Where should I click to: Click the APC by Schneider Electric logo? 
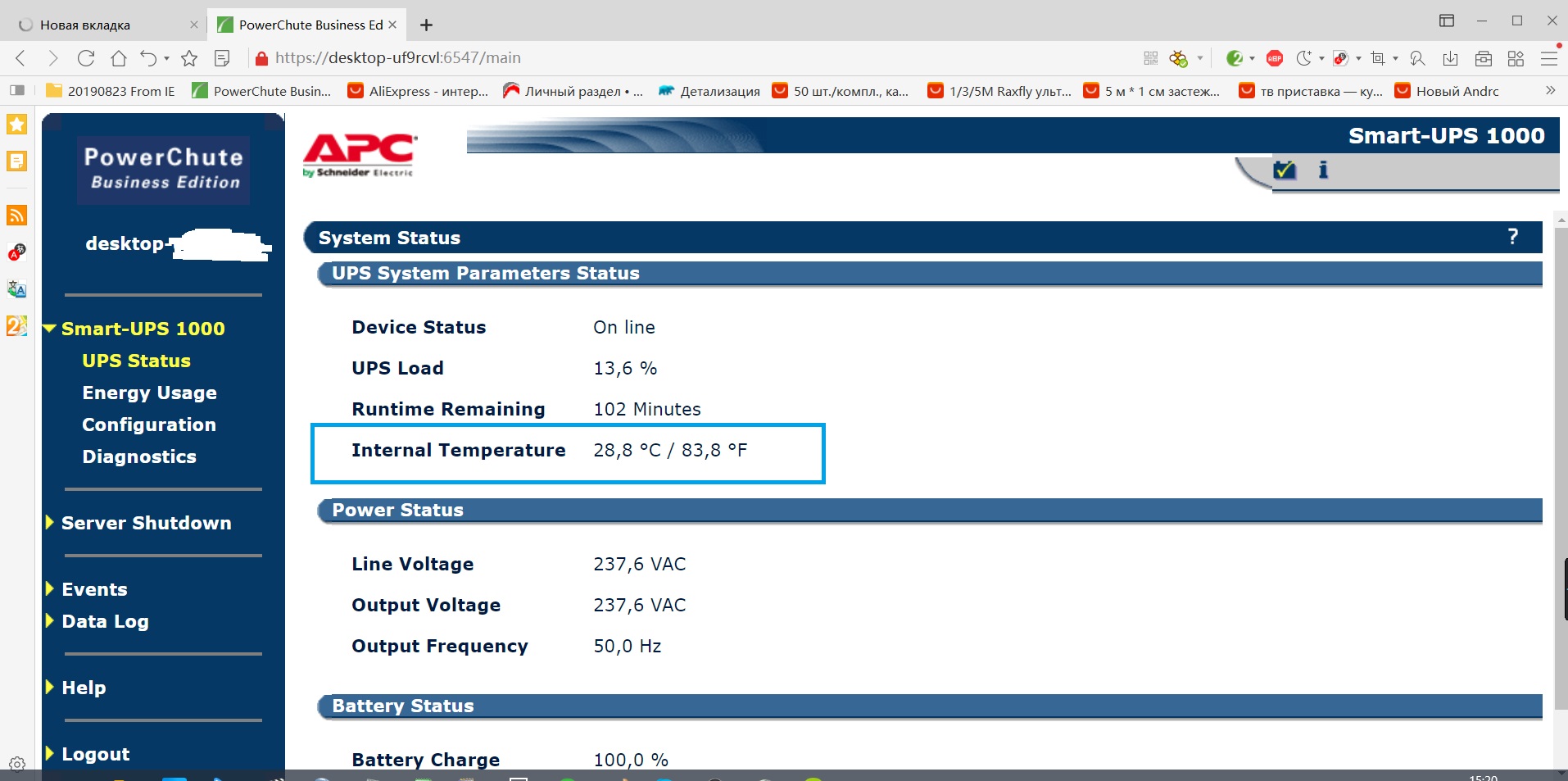(360, 155)
